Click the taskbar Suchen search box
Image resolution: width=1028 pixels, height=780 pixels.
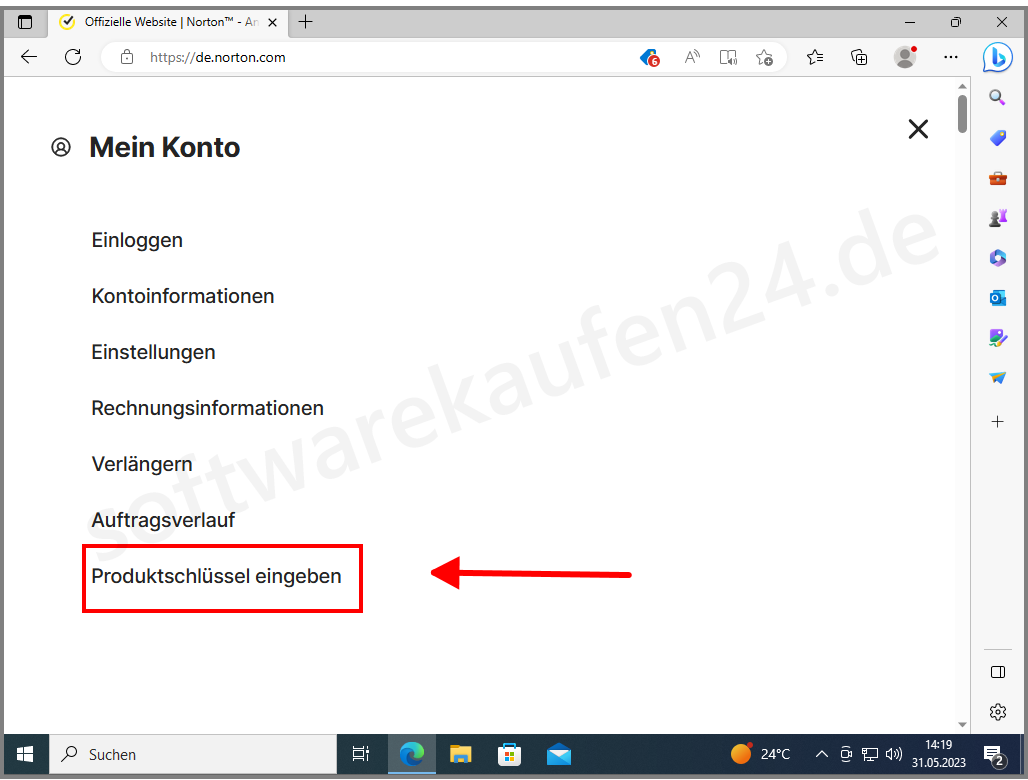193,754
